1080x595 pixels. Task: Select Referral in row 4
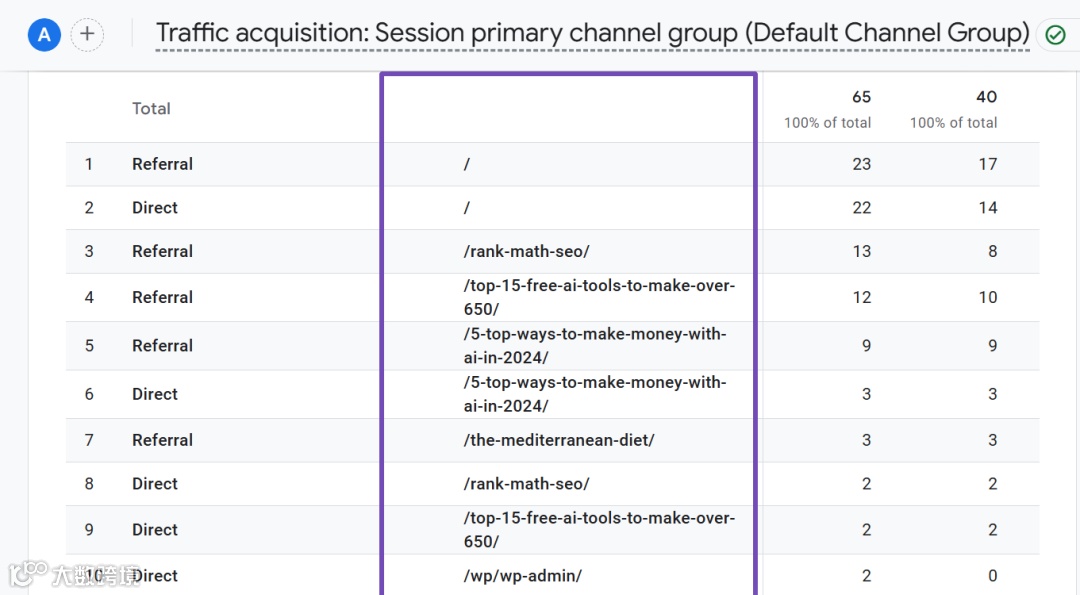[x=162, y=297]
